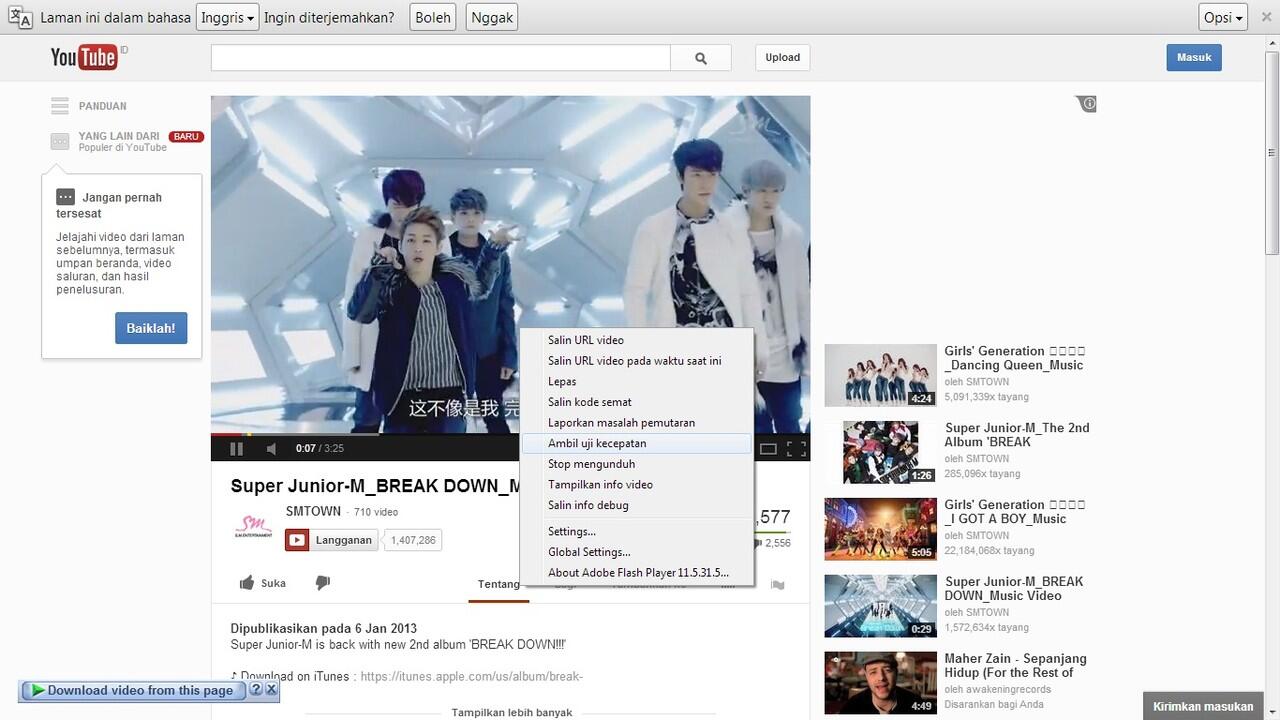The image size is (1280, 720).
Task: Open the Dancing Queen video thumbnail
Action: click(x=880, y=375)
